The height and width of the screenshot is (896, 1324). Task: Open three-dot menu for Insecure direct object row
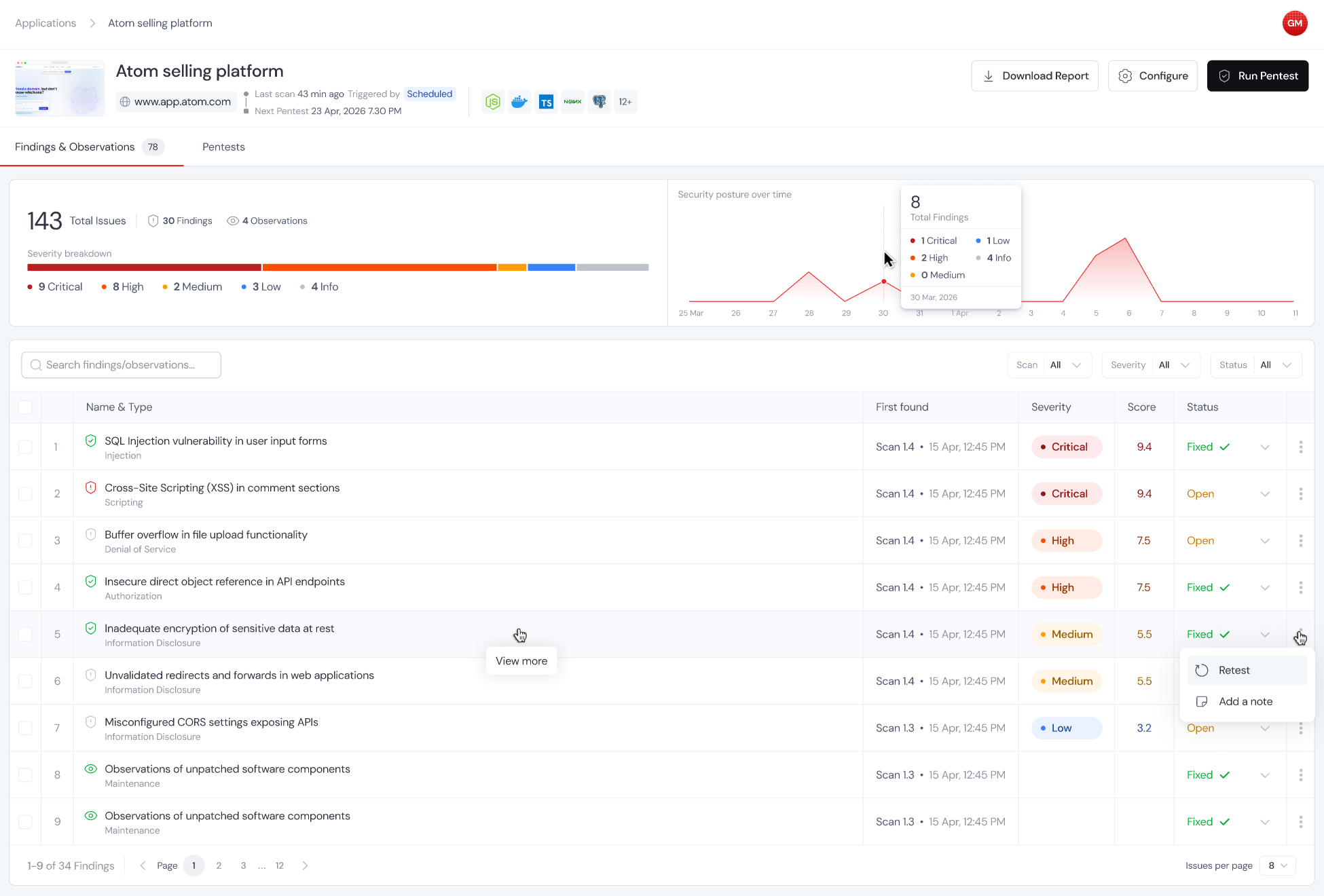(x=1301, y=587)
